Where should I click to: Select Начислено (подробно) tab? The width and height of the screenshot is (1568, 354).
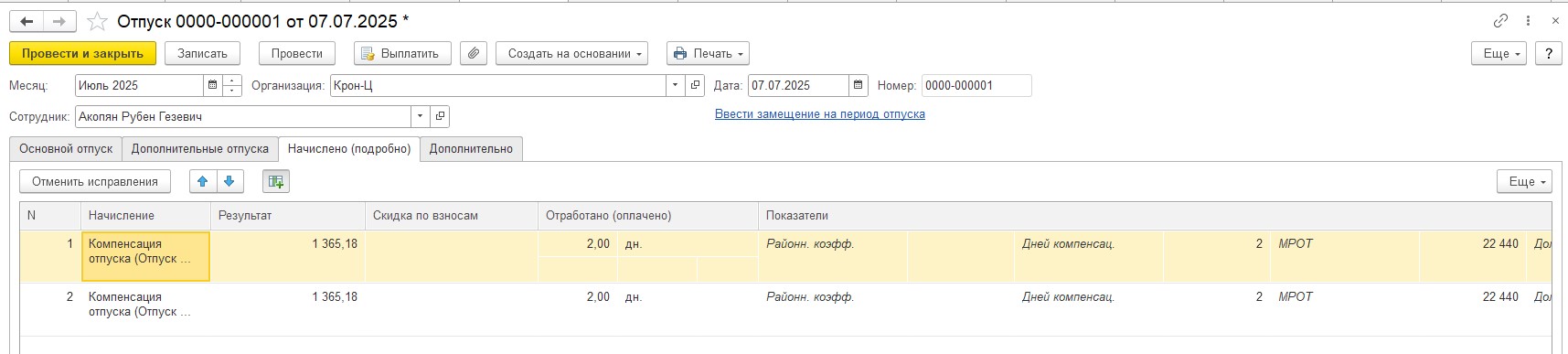click(349, 149)
